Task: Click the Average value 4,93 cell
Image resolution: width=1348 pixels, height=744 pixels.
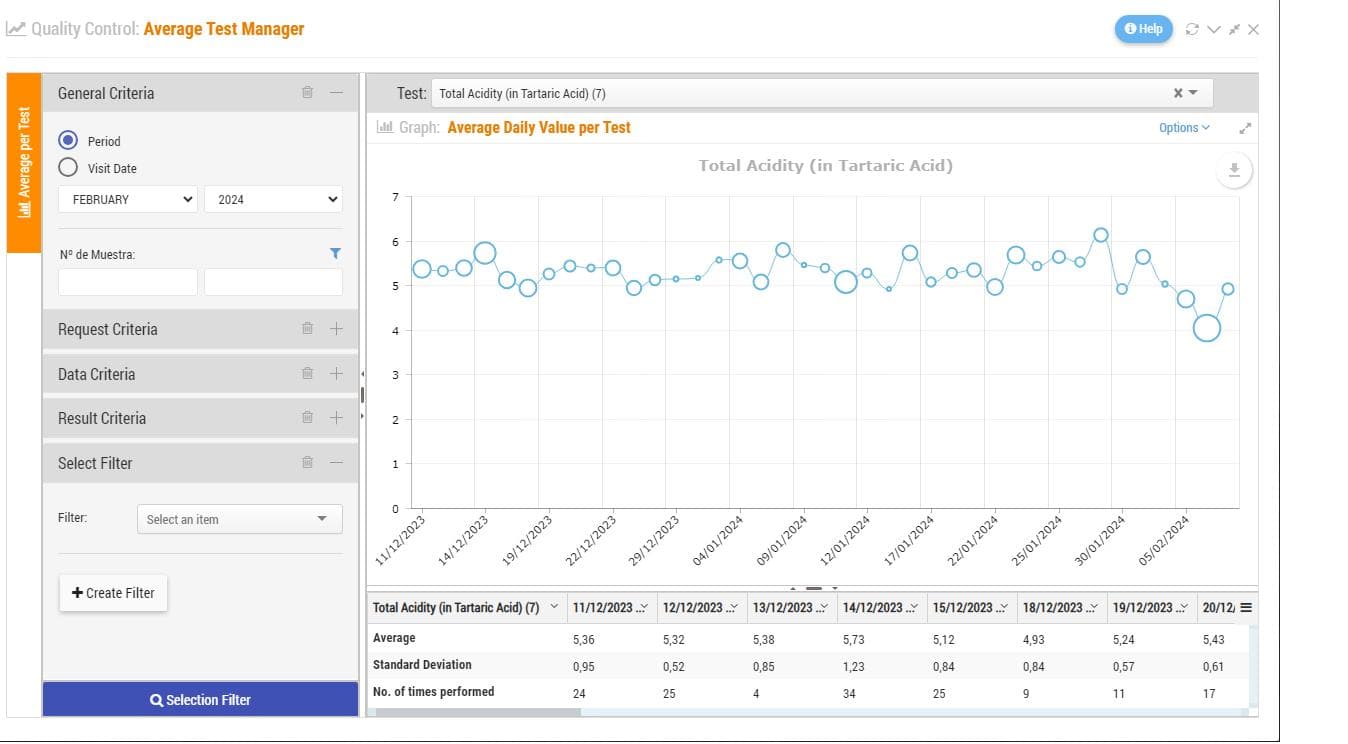Action: [x=1033, y=638]
